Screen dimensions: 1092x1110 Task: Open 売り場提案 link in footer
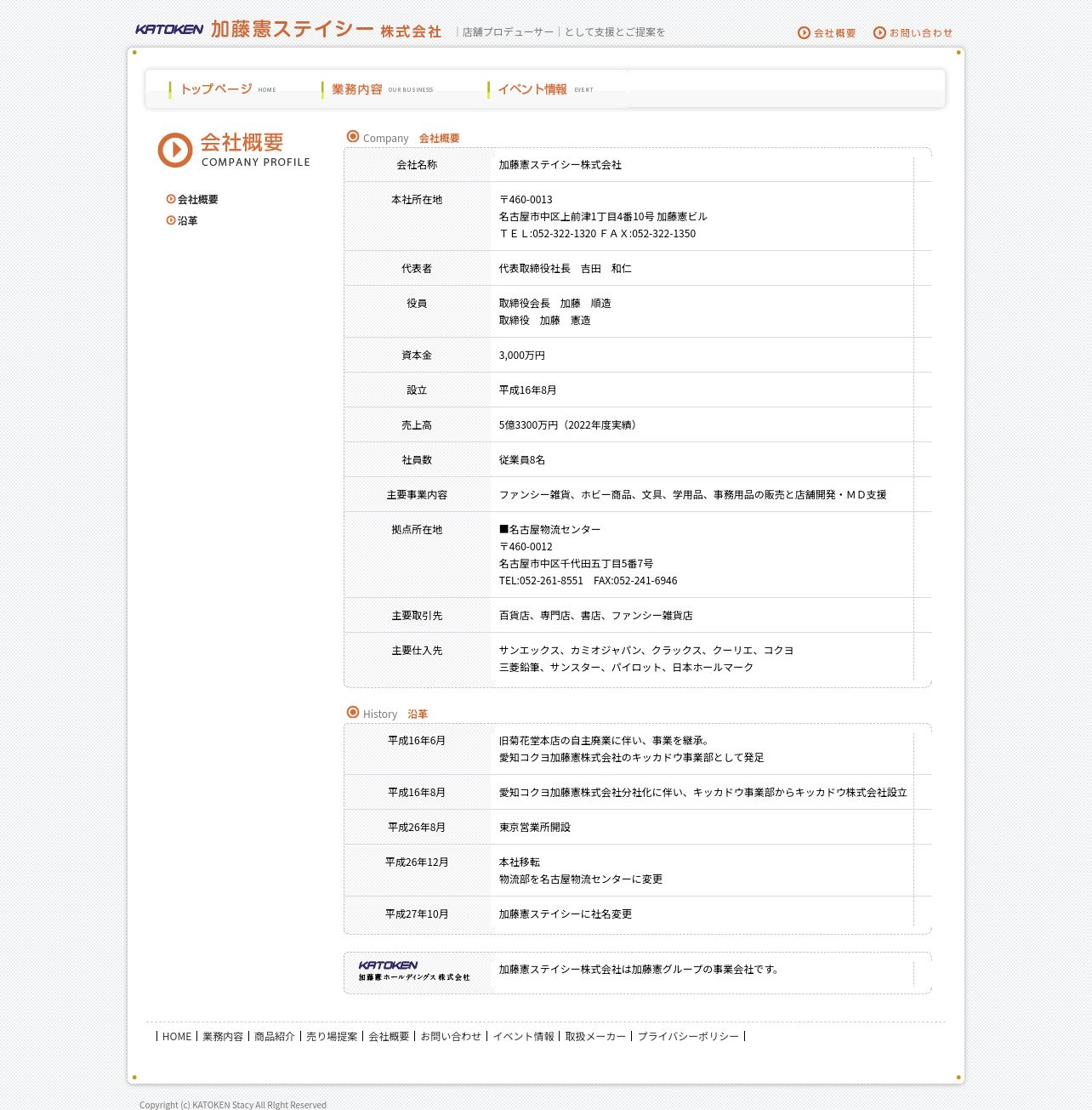[332, 1036]
